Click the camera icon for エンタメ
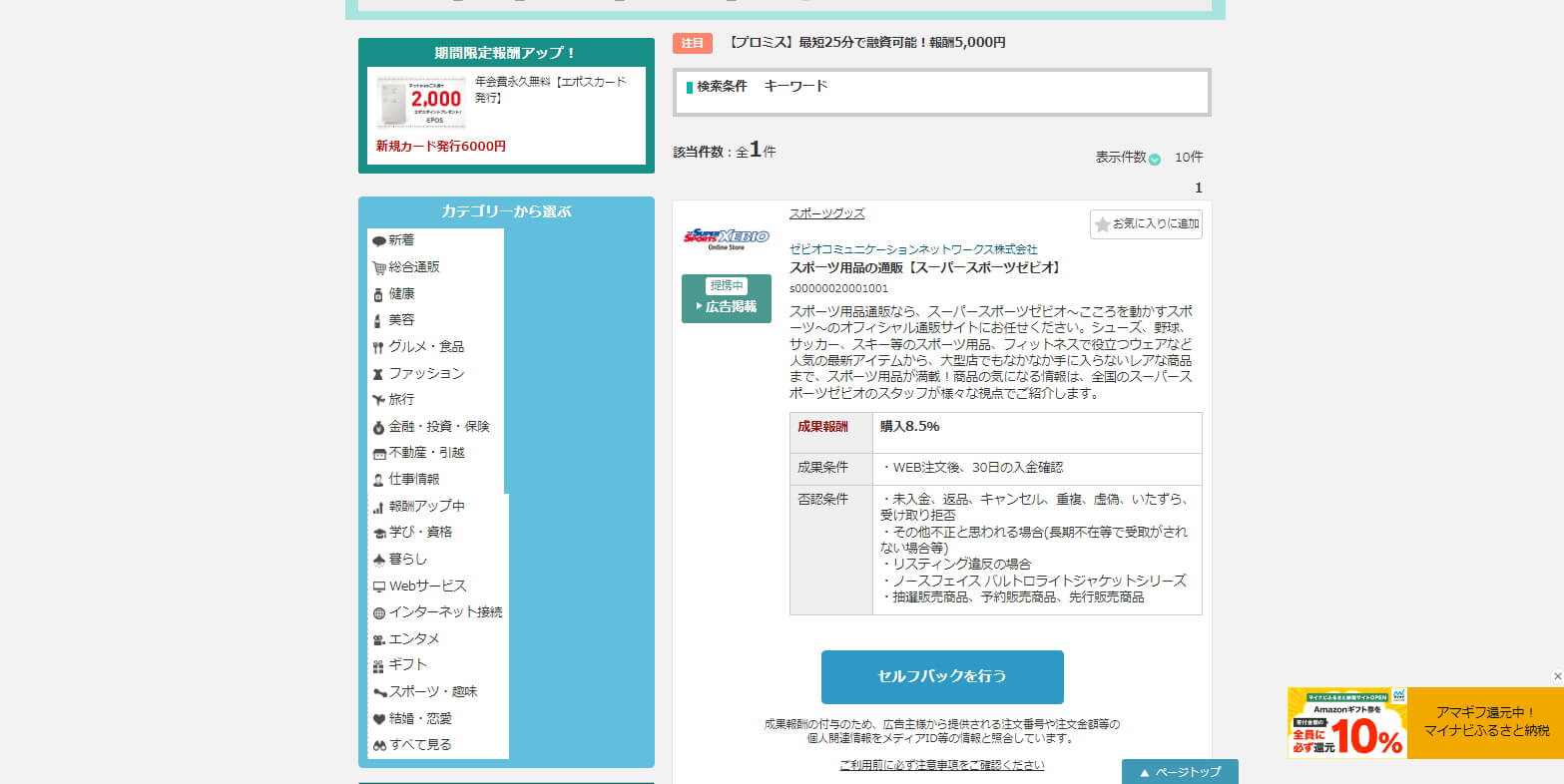Viewport: 1564px width, 784px height. (378, 639)
